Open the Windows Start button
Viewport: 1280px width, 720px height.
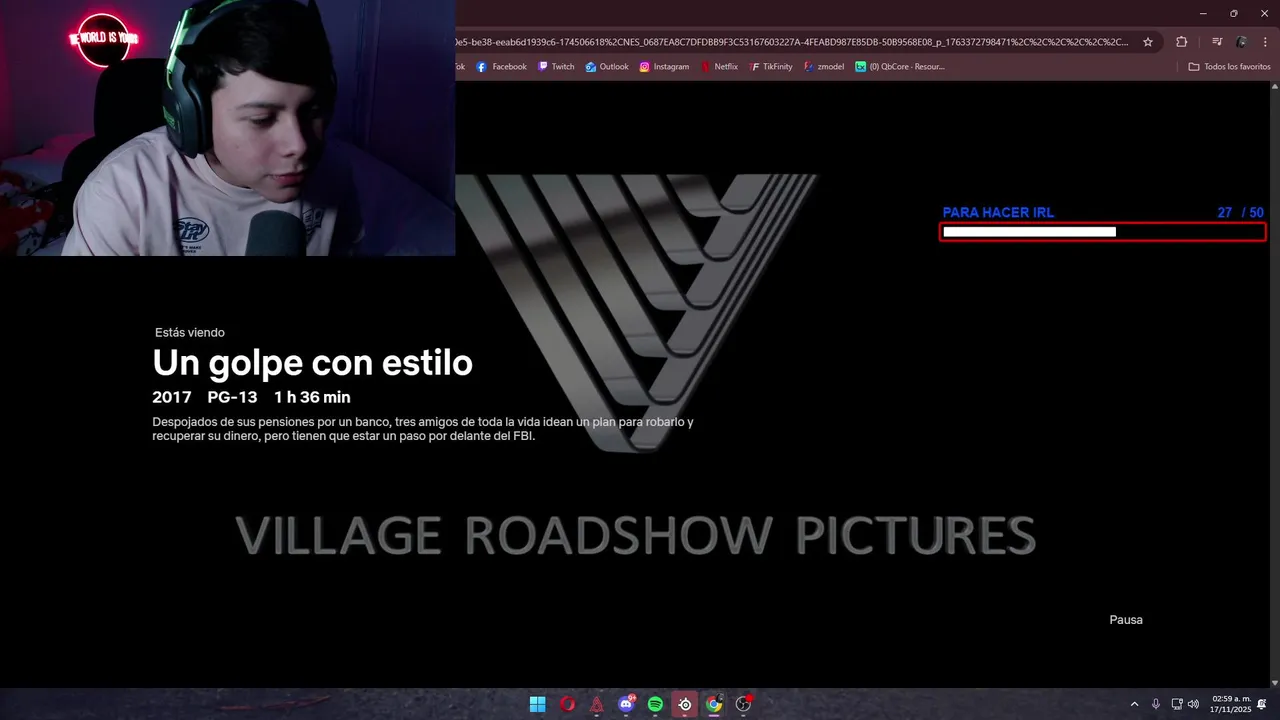(537, 704)
